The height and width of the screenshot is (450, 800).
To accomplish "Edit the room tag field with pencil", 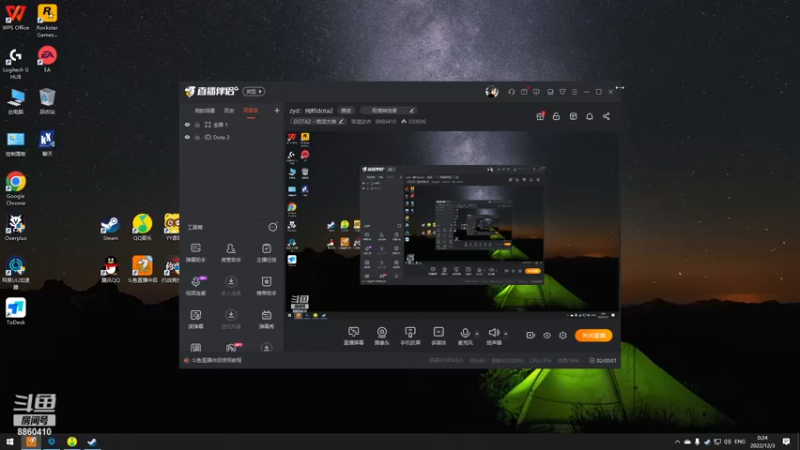I will pos(388,110).
